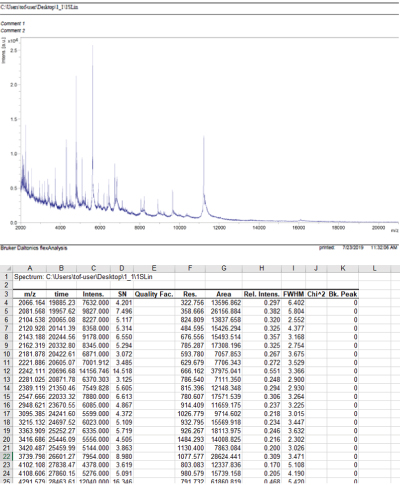Screen dimensions: 400x485
Task: Click the 'Comment 2' label above chart
Action: coord(13,31)
